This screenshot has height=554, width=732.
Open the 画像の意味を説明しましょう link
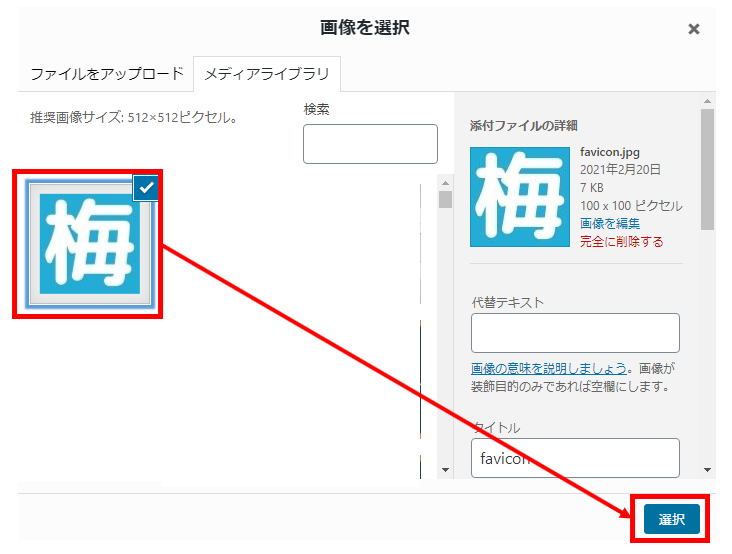549,368
